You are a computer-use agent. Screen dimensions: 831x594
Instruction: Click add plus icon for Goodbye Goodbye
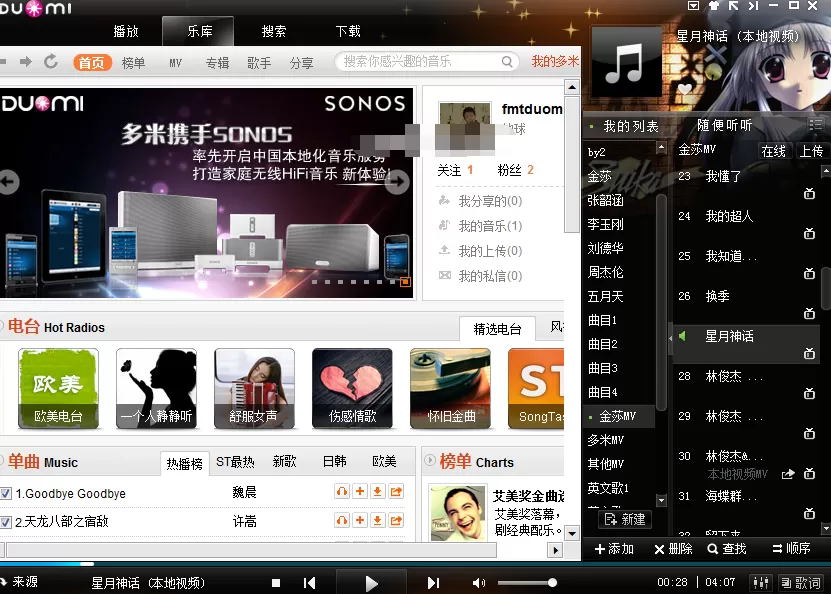(360, 492)
